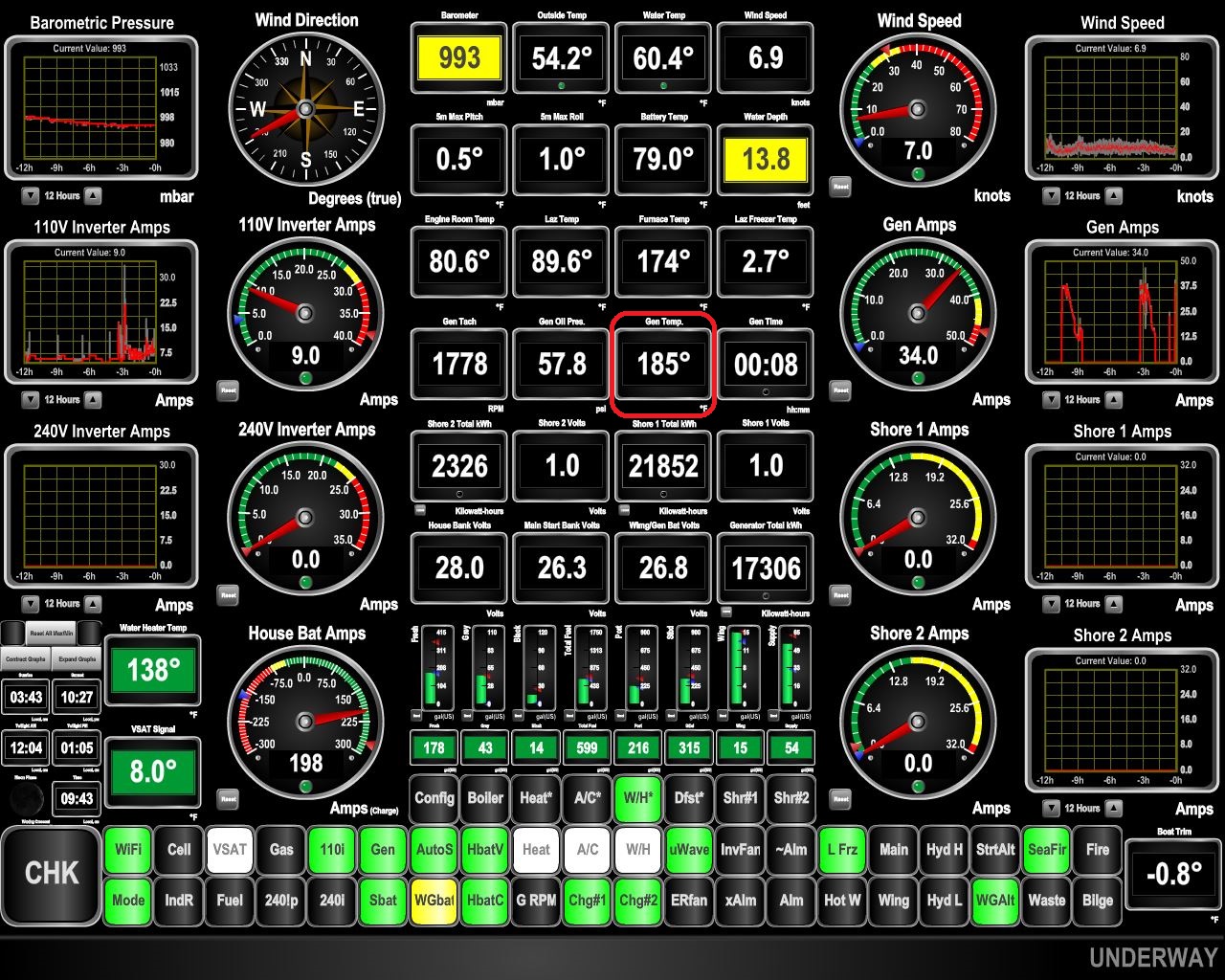Click the Gen Tach 1778 RPM readout

click(x=459, y=364)
